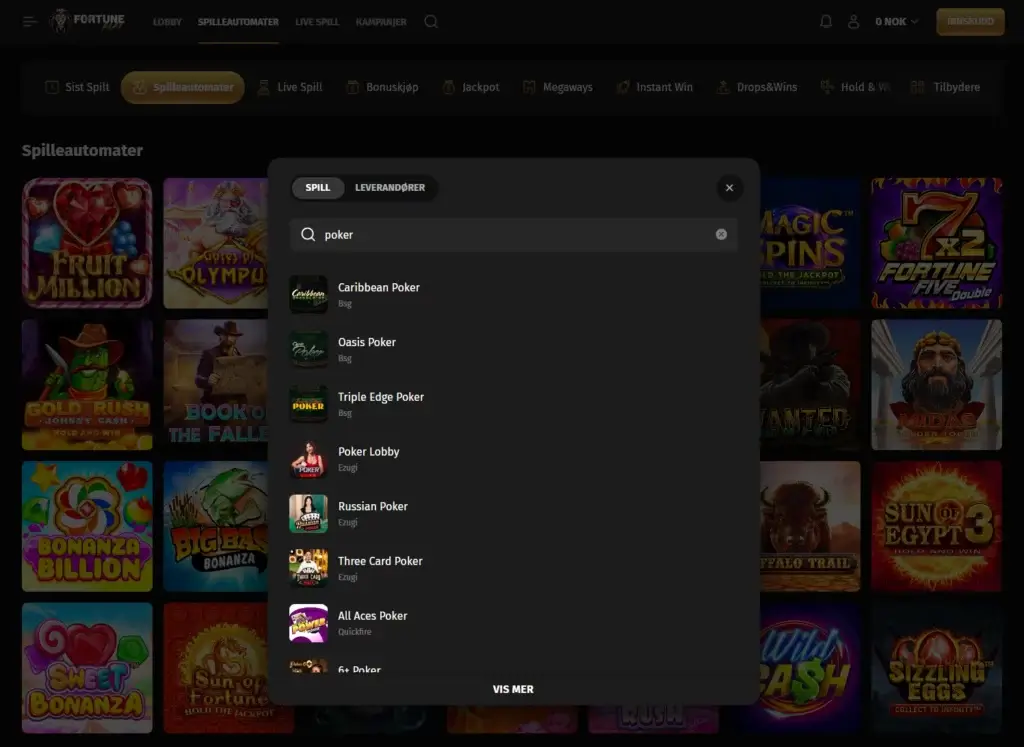The width and height of the screenshot is (1024, 747).
Task: Select the Drops&Wins category
Action: click(758, 87)
